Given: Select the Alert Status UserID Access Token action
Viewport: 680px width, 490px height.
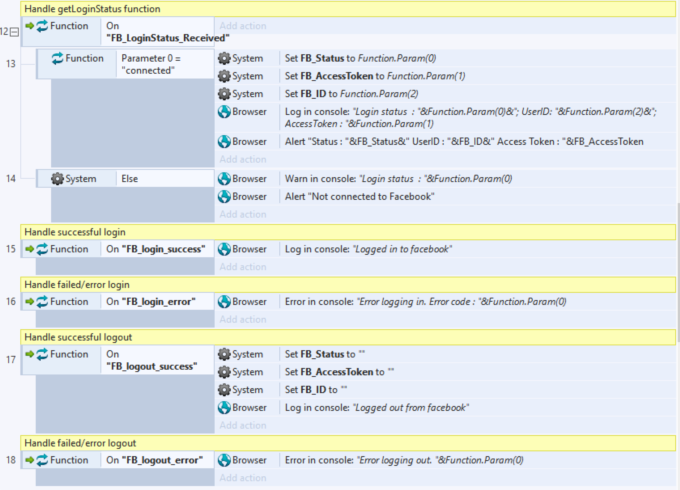Looking at the screenshot, I should pyautogui.click(x=464, y=142).
